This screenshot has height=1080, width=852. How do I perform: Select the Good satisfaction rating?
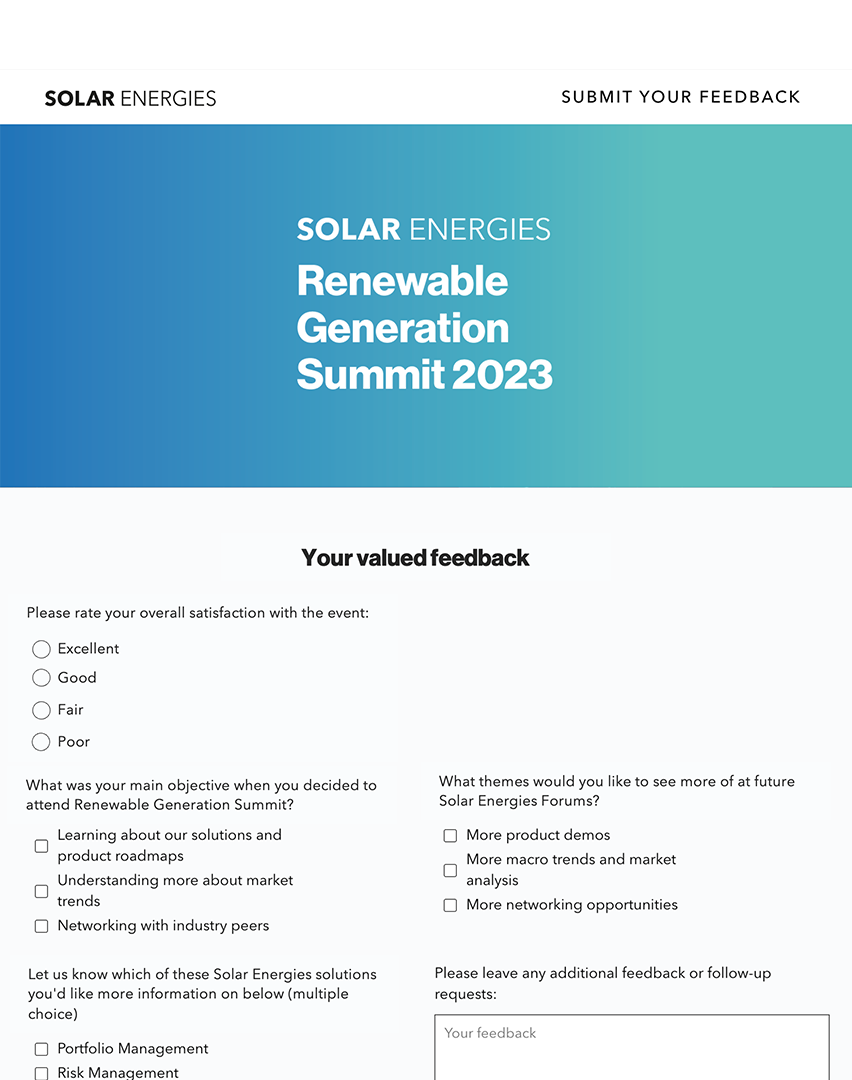click(x=41, y=678)
